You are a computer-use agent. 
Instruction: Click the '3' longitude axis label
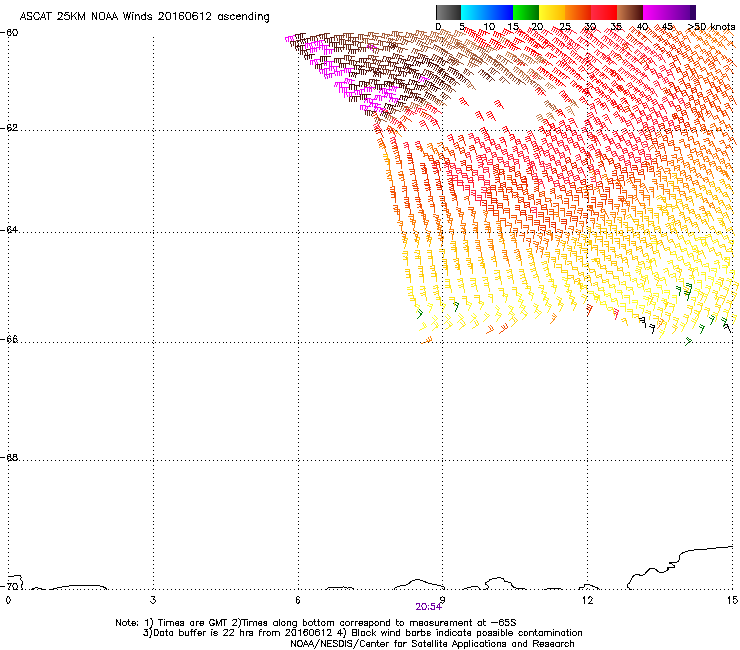click(x=153, y=600)
